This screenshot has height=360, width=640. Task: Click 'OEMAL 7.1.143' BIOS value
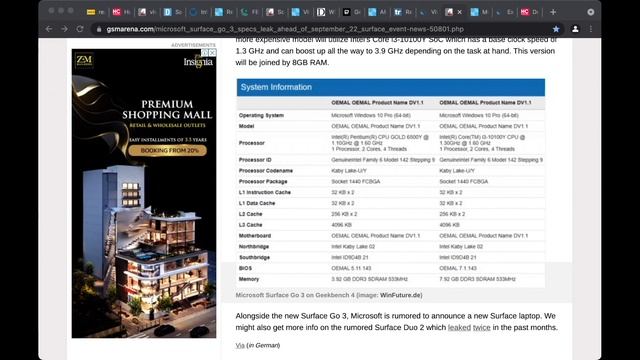(x=458, y=269)
